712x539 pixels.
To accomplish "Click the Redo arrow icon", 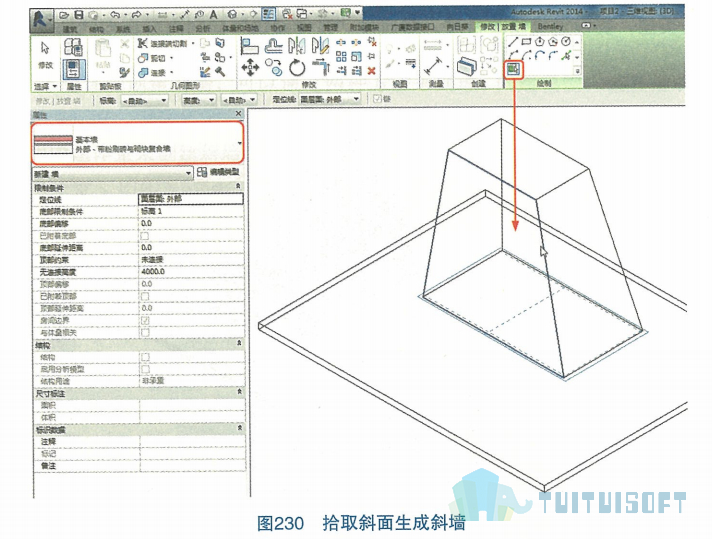I will coord(136,15).
